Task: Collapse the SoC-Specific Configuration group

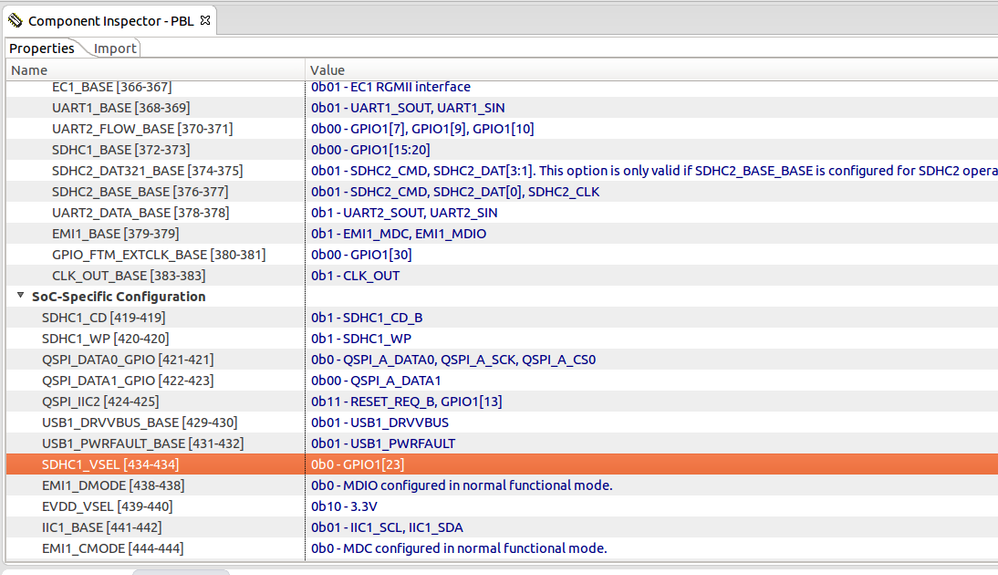Action: coord(21,297)
